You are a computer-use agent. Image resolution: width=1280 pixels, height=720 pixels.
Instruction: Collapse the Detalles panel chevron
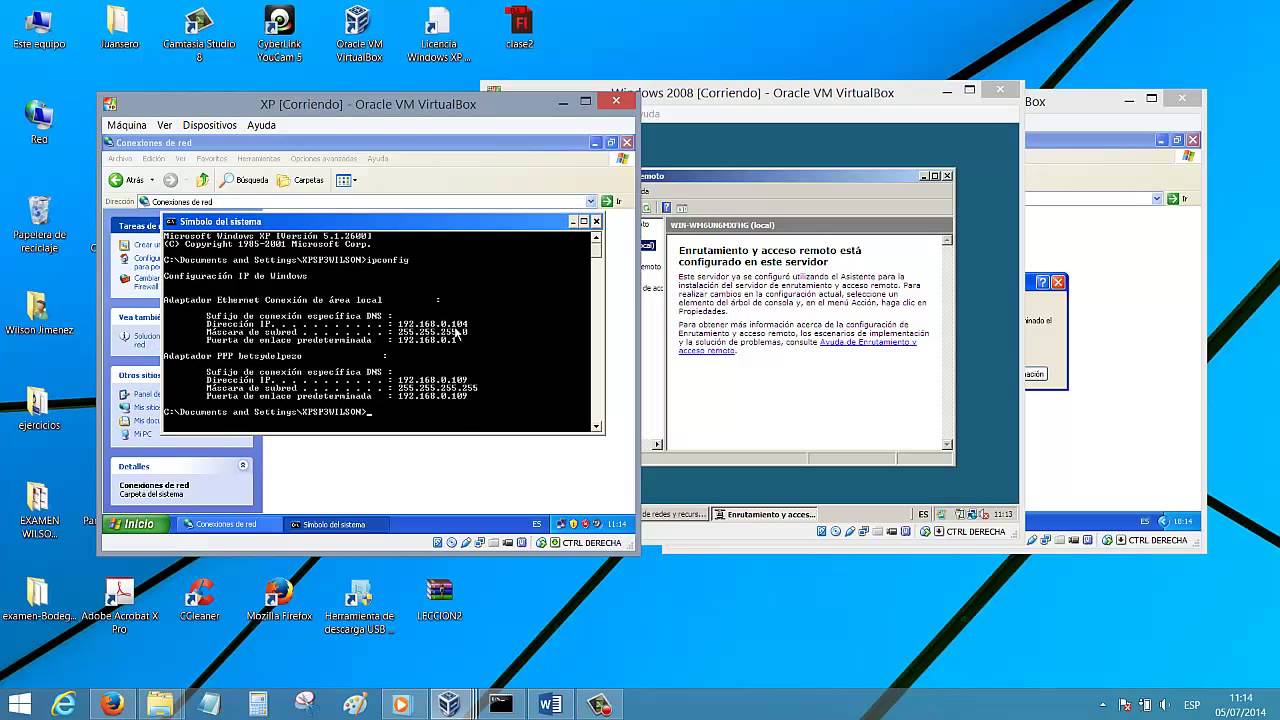coord(243,466)
